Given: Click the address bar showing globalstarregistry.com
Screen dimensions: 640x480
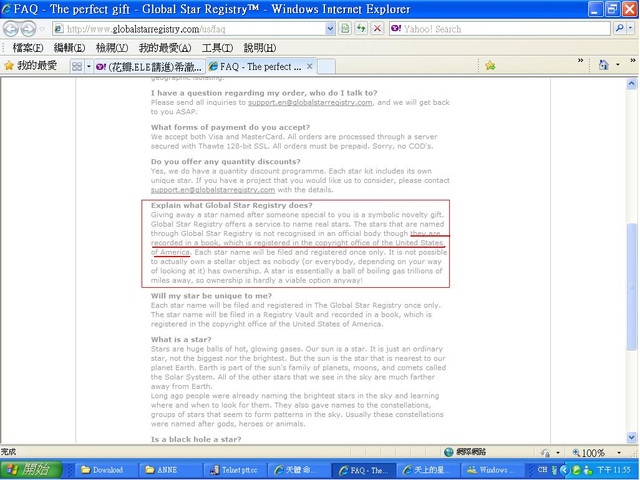Looking at the screenshot, I should click(x=190, y=29).
